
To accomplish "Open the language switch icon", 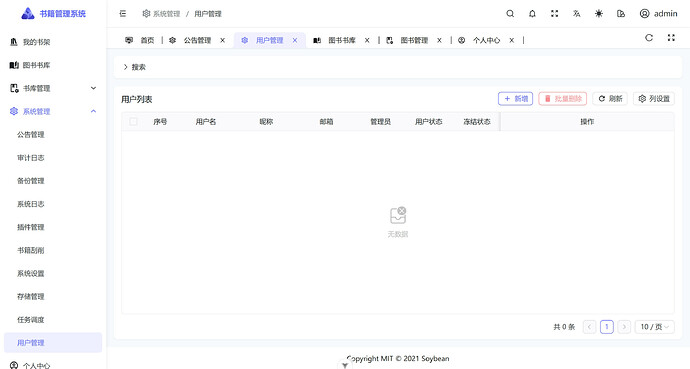I will coord(576,14).
